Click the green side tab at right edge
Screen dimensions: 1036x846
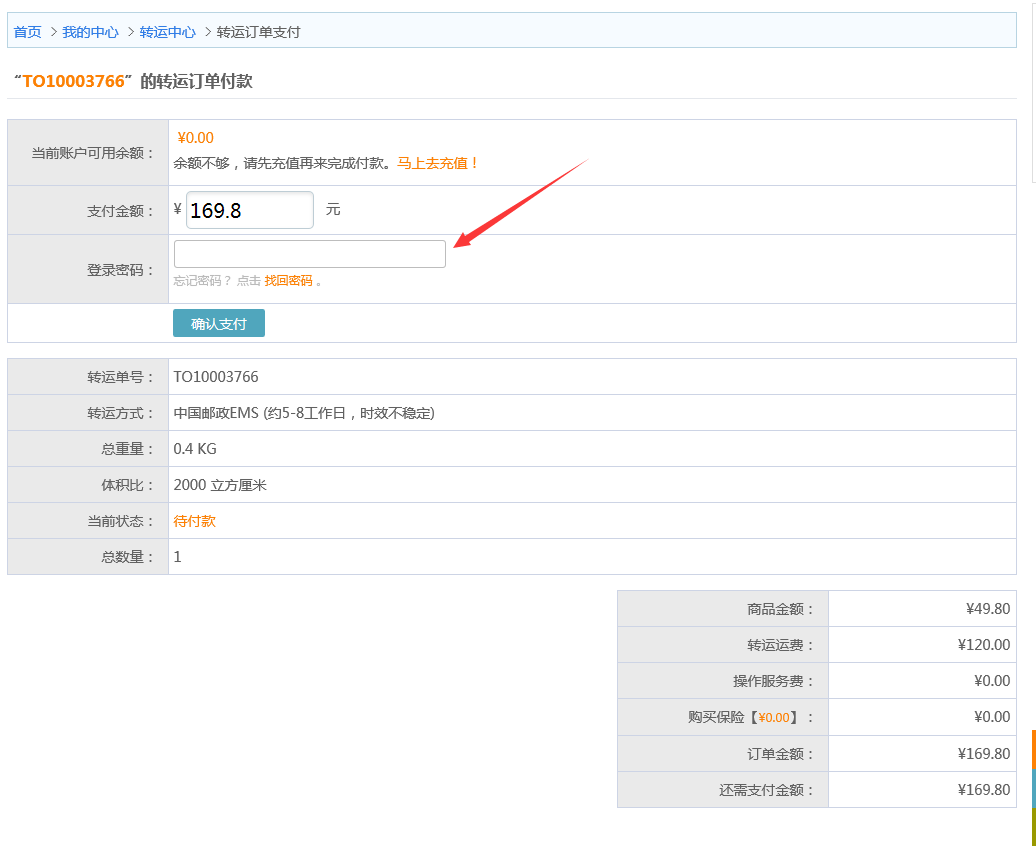1033,826
